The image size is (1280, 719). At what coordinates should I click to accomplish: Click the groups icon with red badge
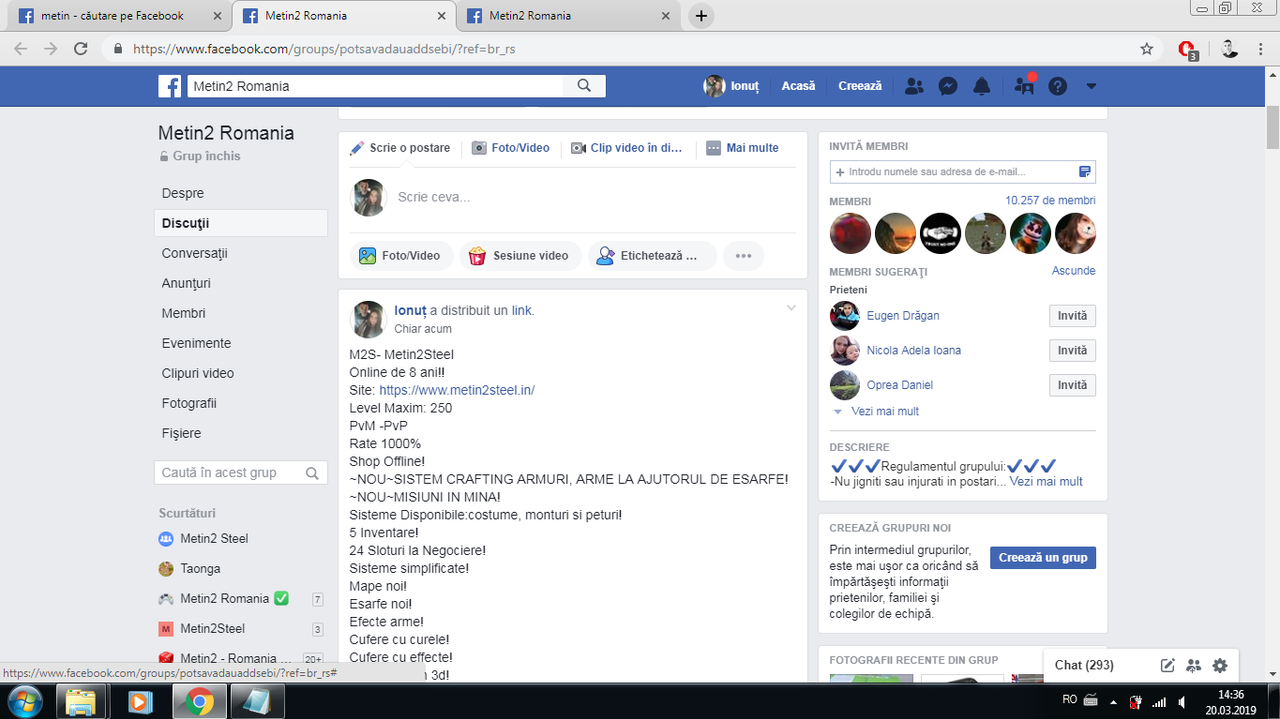click(x=1023, y=86)
